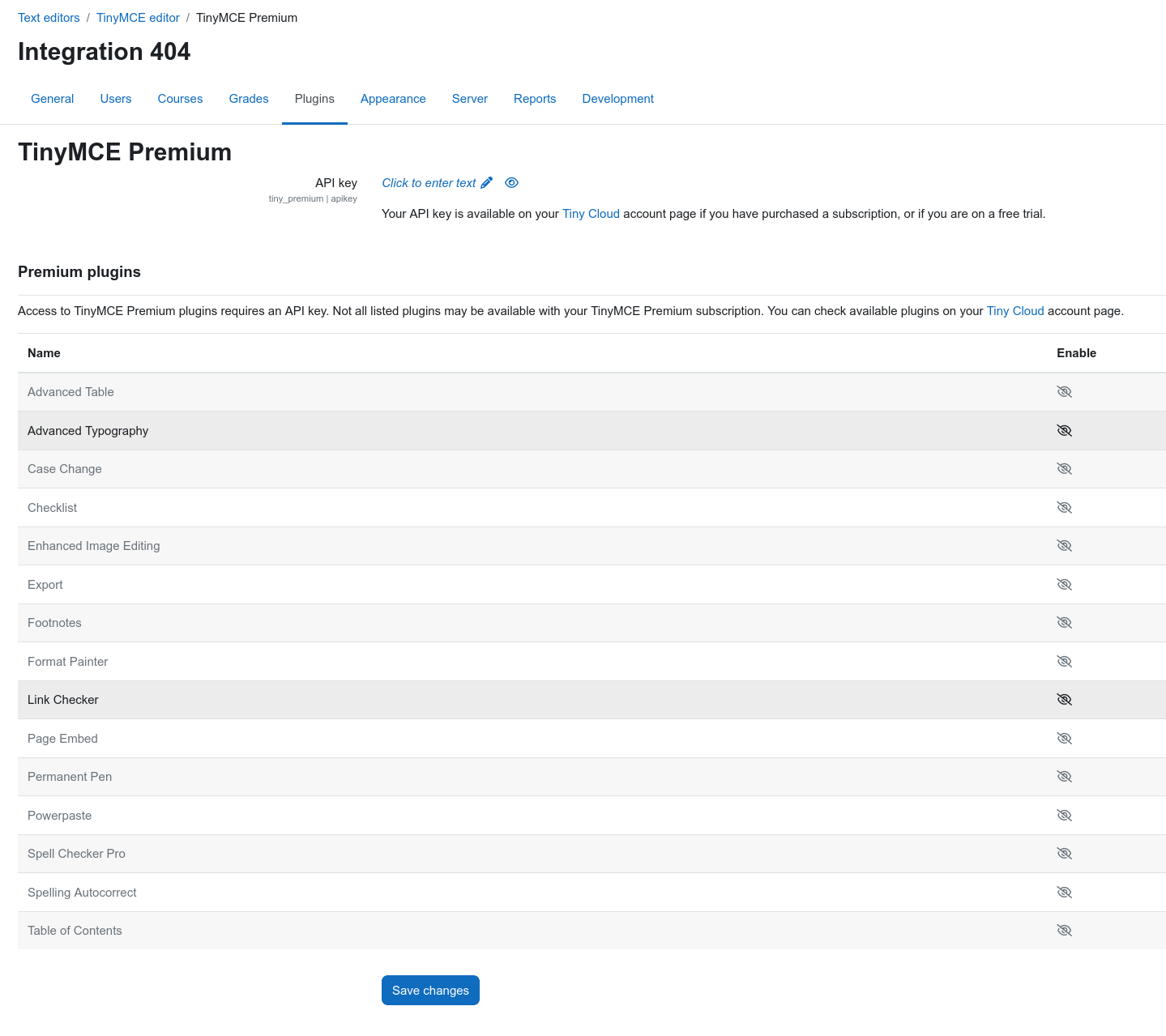The image size is (1166, 1036).
Task: Click the pencil edit icon for API key
Action: pos(486,183)
